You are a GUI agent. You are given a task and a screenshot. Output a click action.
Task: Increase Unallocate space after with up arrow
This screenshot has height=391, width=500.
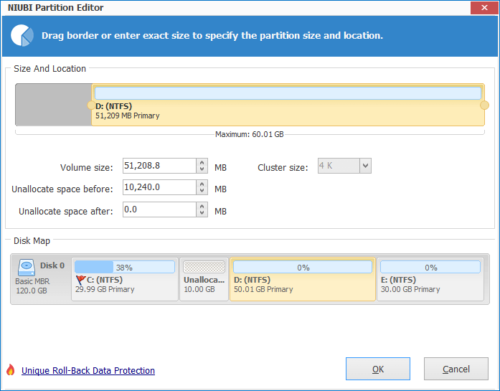[202, 206]
